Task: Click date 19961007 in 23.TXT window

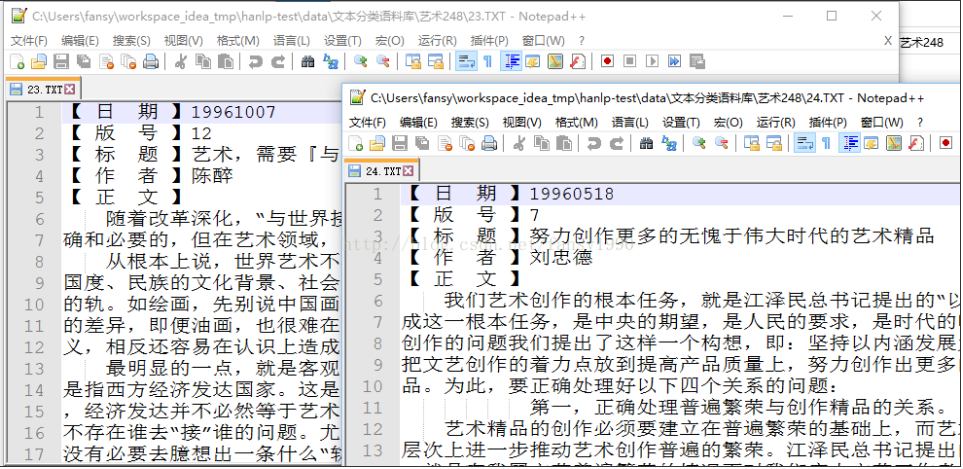Action: click(233, 112)
